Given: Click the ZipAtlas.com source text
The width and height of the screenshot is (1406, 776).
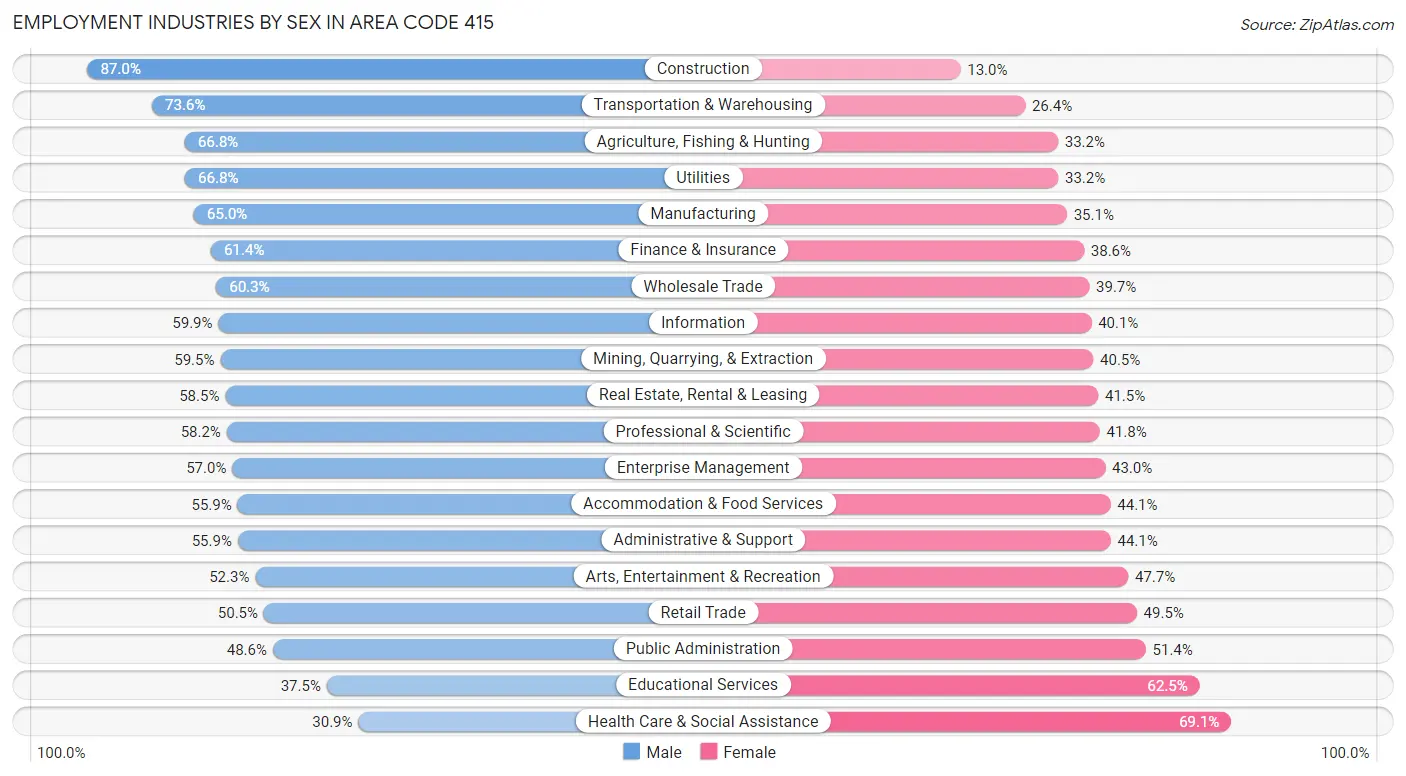Looking at the screenshot, I should (1317, 24).
